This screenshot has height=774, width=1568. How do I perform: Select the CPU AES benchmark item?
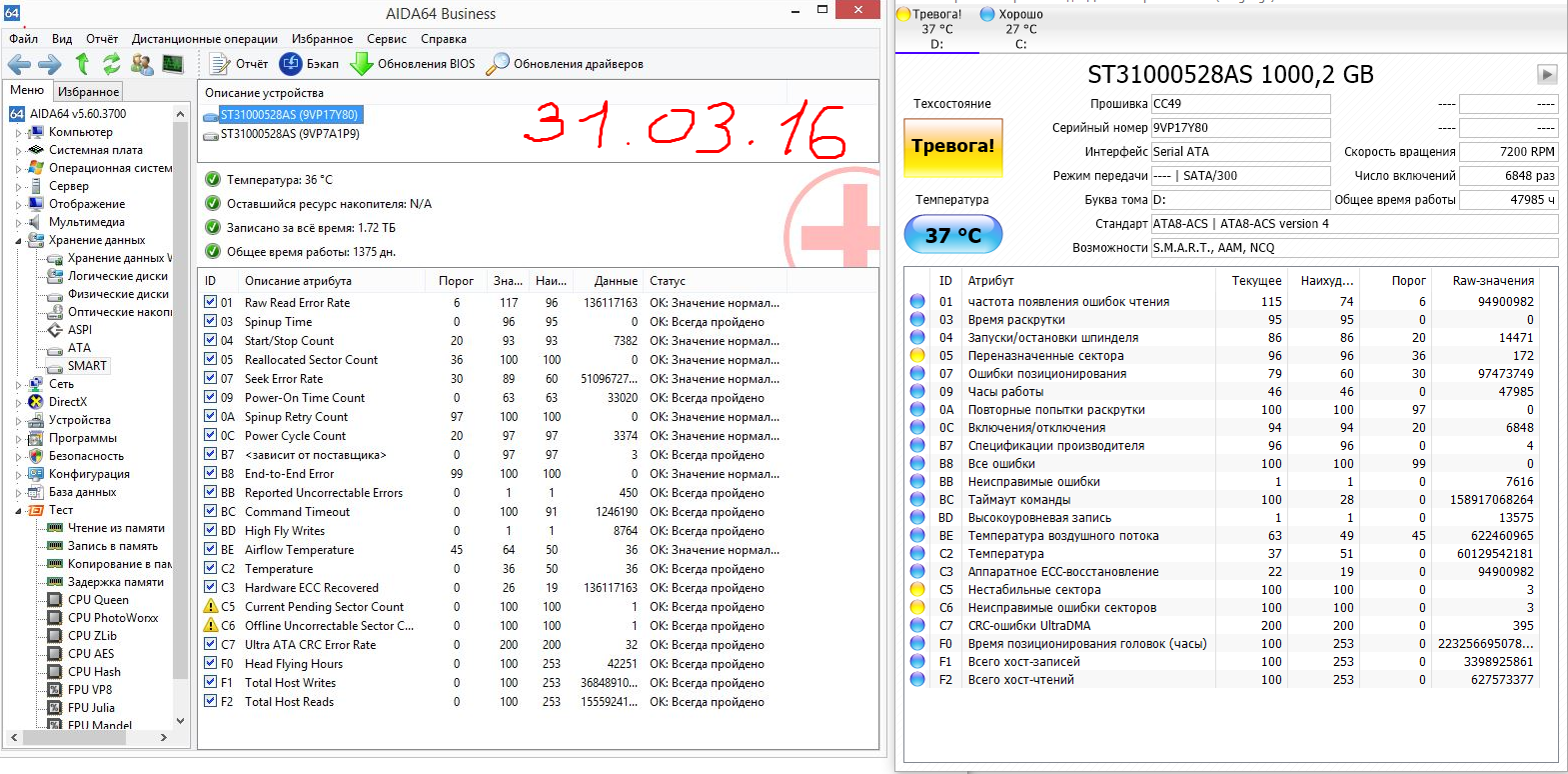[91, 654]
